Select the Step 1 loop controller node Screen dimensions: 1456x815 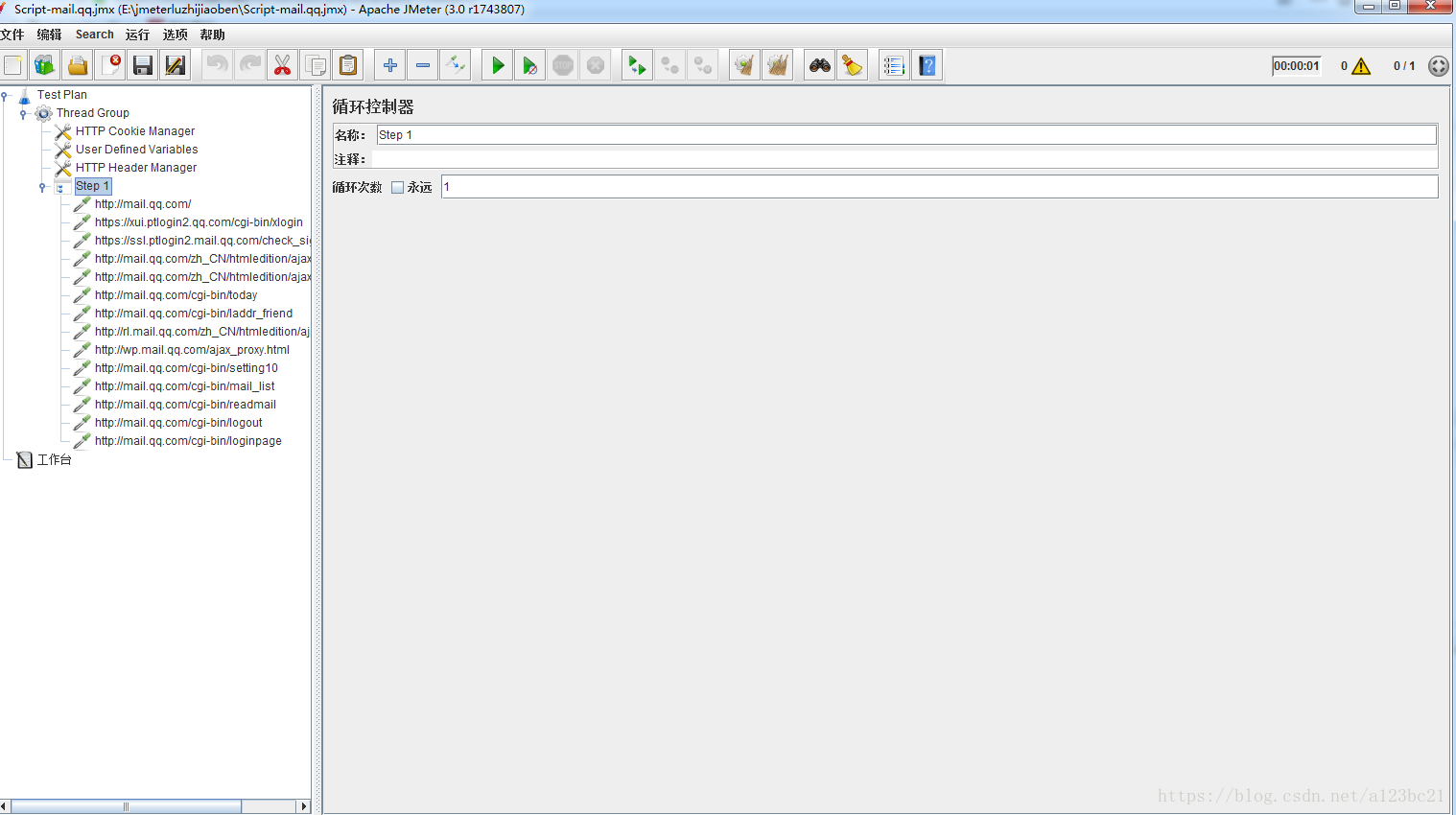click(92, 186)
